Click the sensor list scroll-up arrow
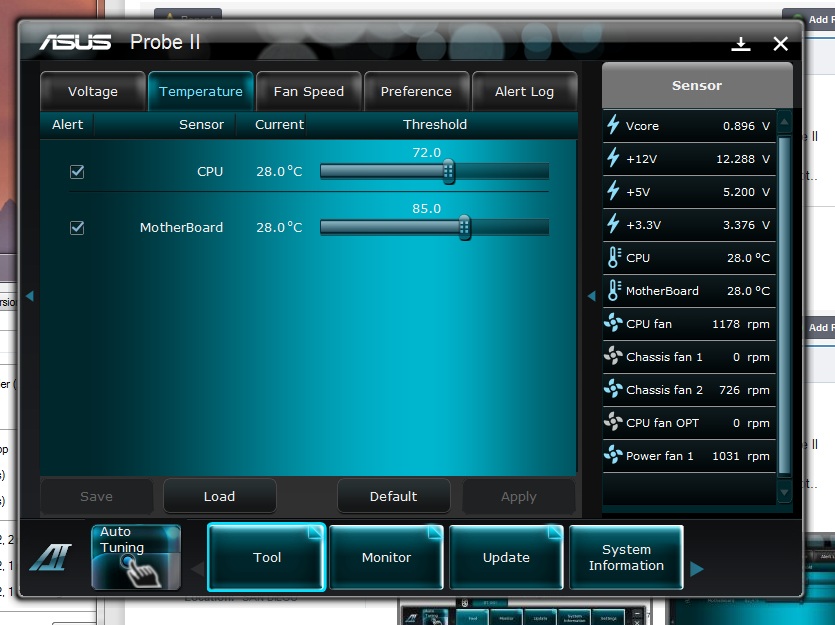Image resolution: width=835 pixels, height=625 pixels. 784,122
